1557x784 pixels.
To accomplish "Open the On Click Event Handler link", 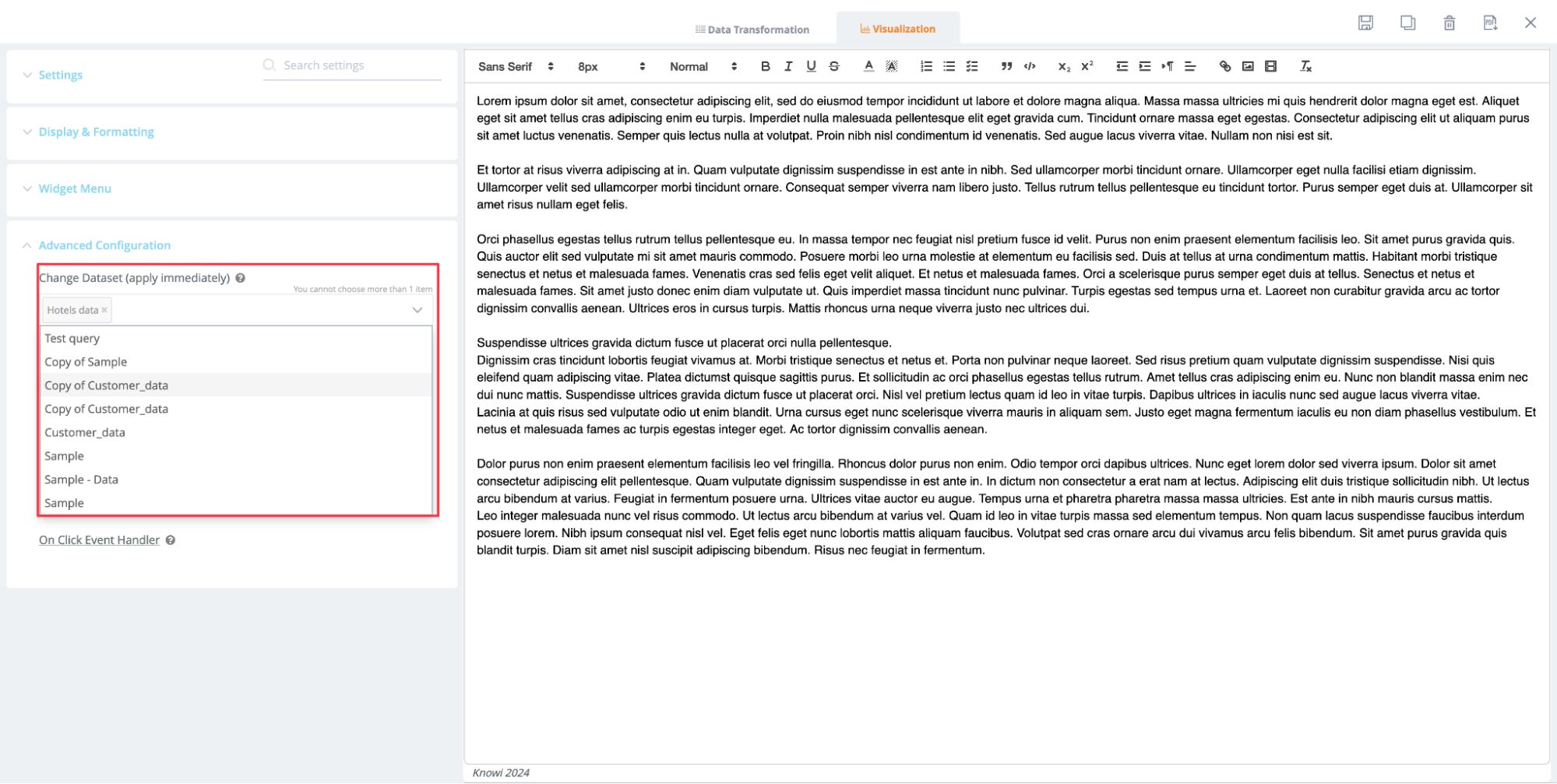I will tap(99, 540).
